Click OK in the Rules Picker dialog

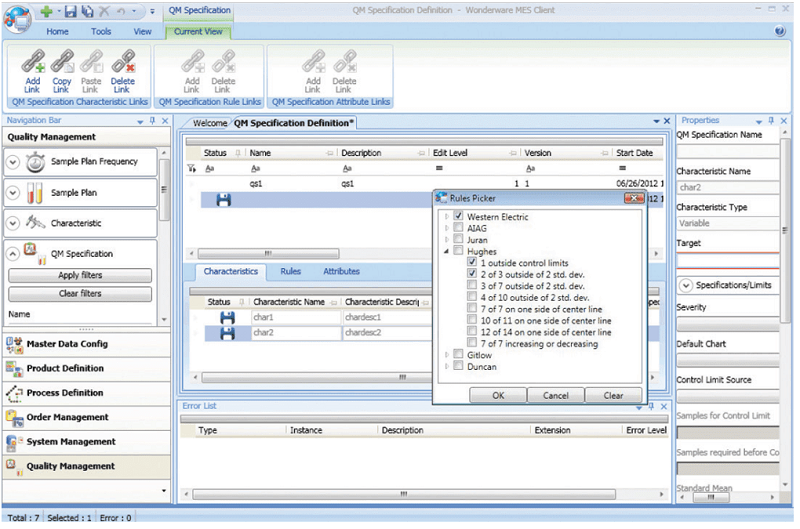498,395
